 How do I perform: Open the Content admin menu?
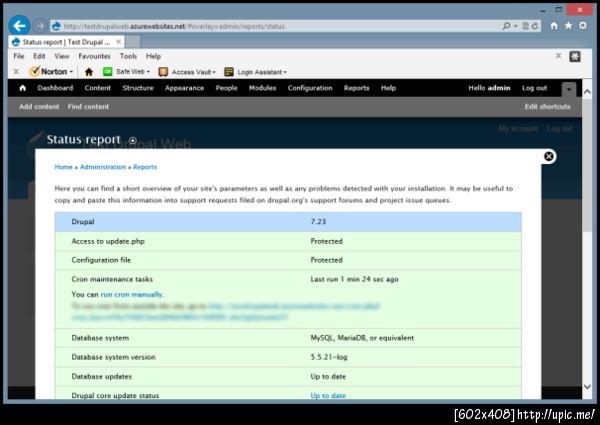pyautogui.click(x=98, y=88)
